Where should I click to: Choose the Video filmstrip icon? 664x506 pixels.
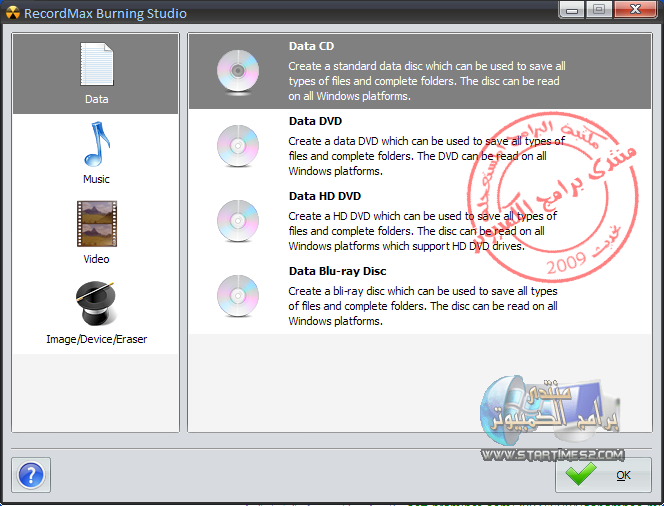click(97, 224)
